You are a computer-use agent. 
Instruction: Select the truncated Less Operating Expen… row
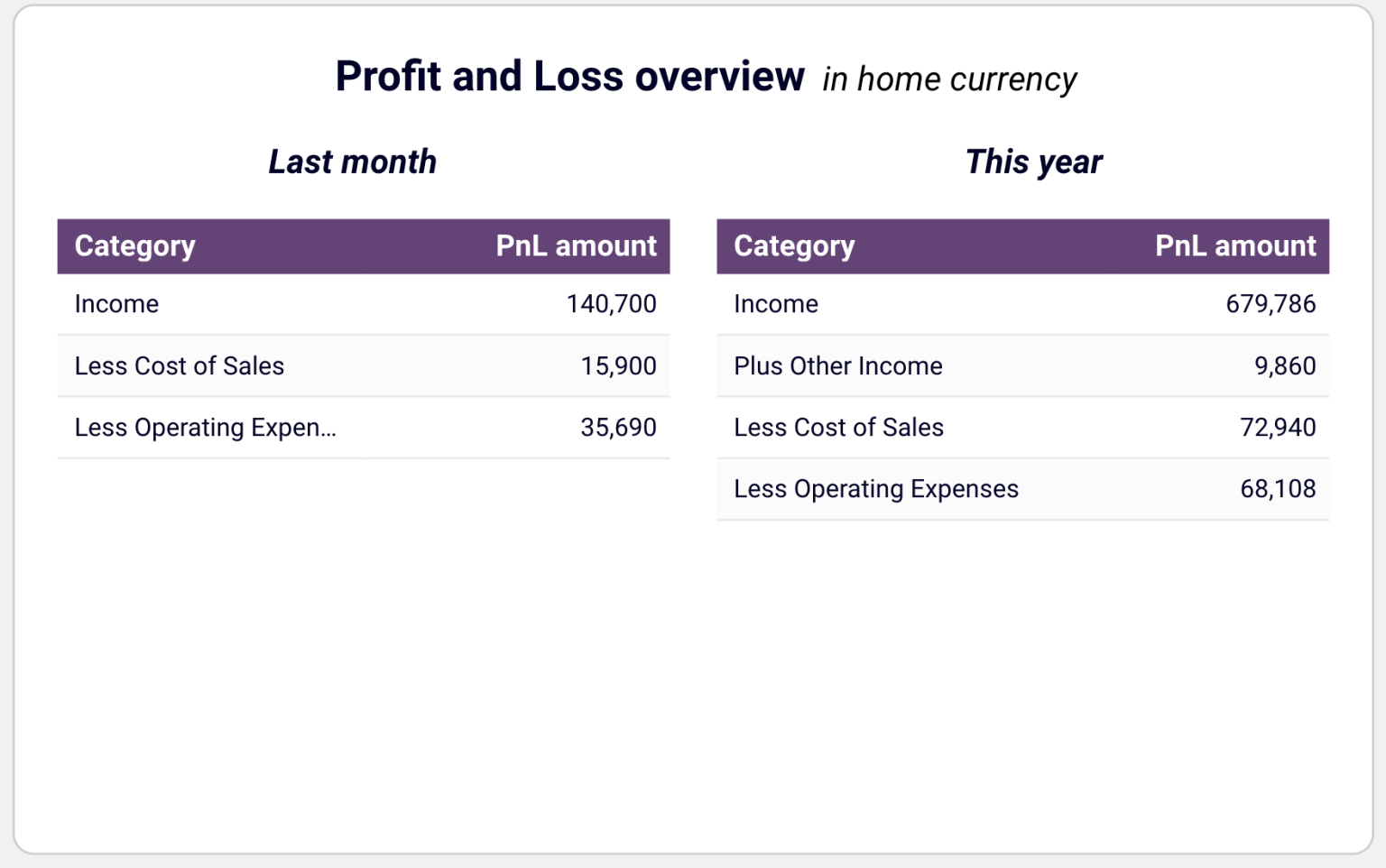[x=205, y=428]
